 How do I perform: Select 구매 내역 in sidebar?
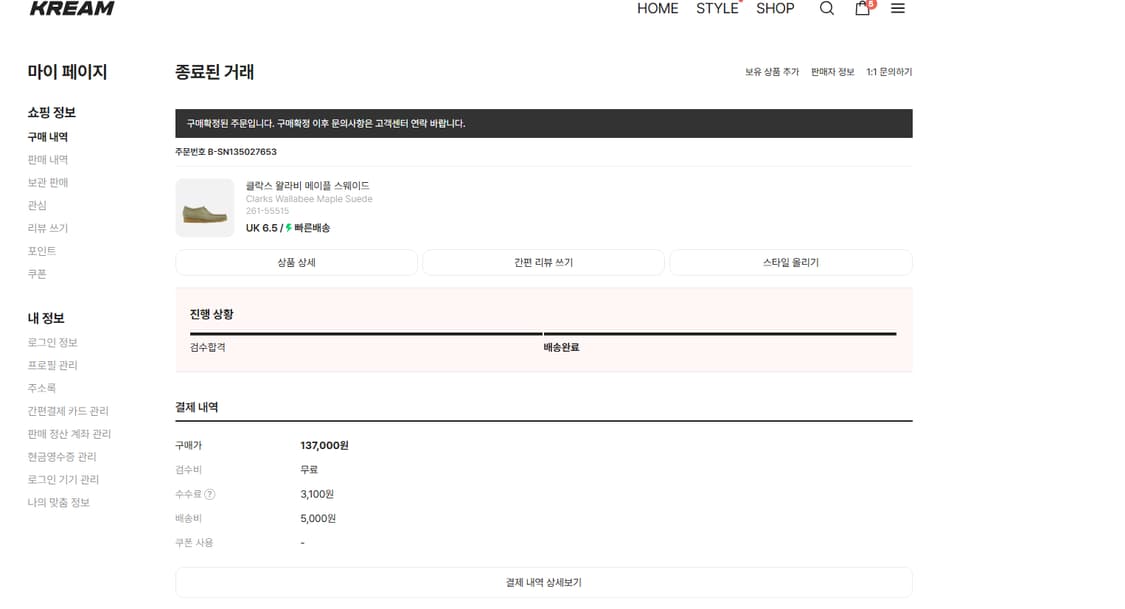pos(47,137)
